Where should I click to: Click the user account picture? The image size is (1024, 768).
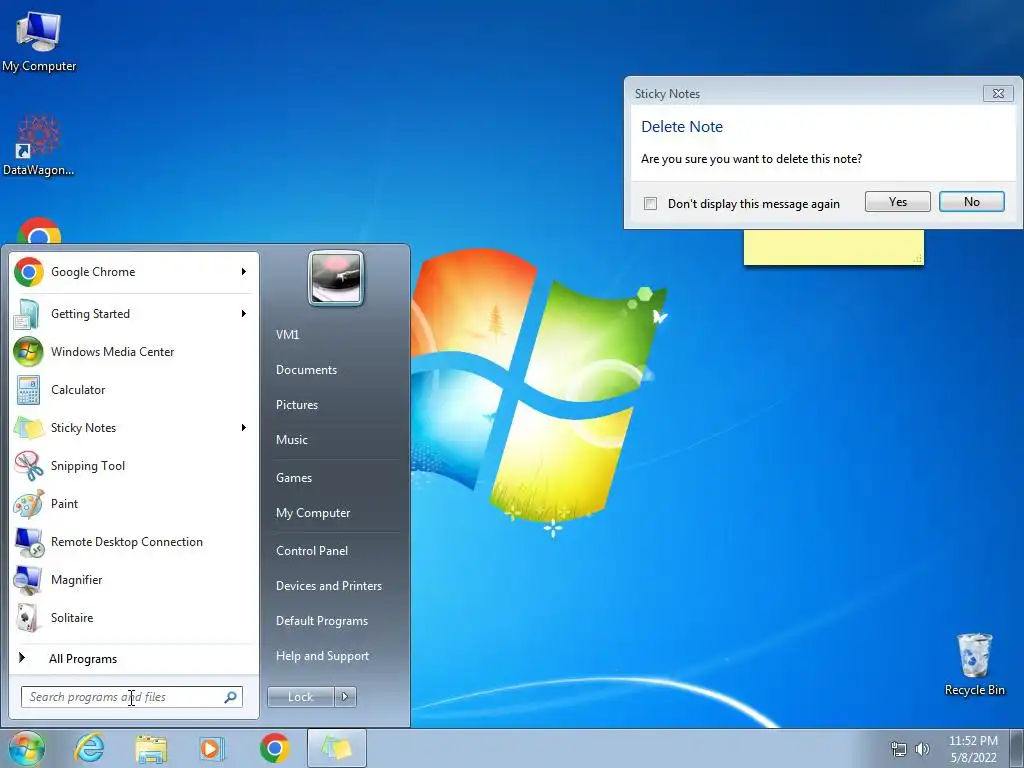tap(336, 278)
